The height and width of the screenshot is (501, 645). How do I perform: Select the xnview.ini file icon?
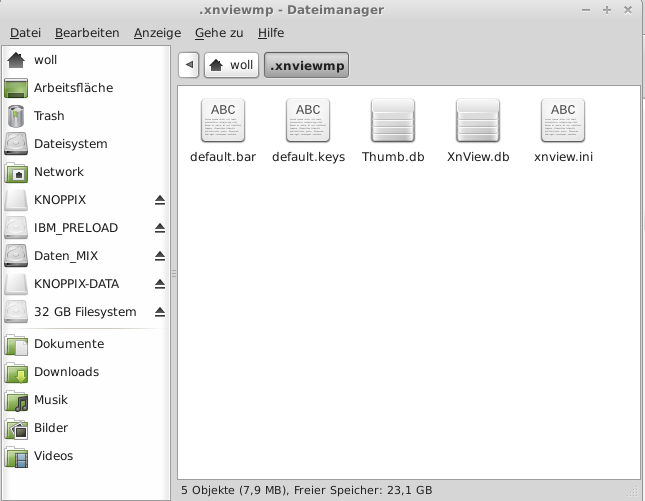pyautogui.click(x=563, y=121)
